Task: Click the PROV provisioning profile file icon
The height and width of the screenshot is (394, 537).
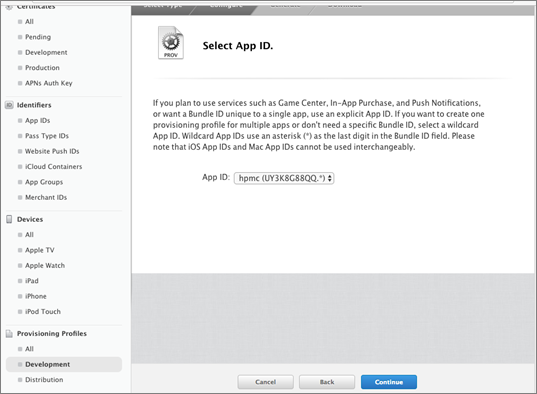Action: 171,43
